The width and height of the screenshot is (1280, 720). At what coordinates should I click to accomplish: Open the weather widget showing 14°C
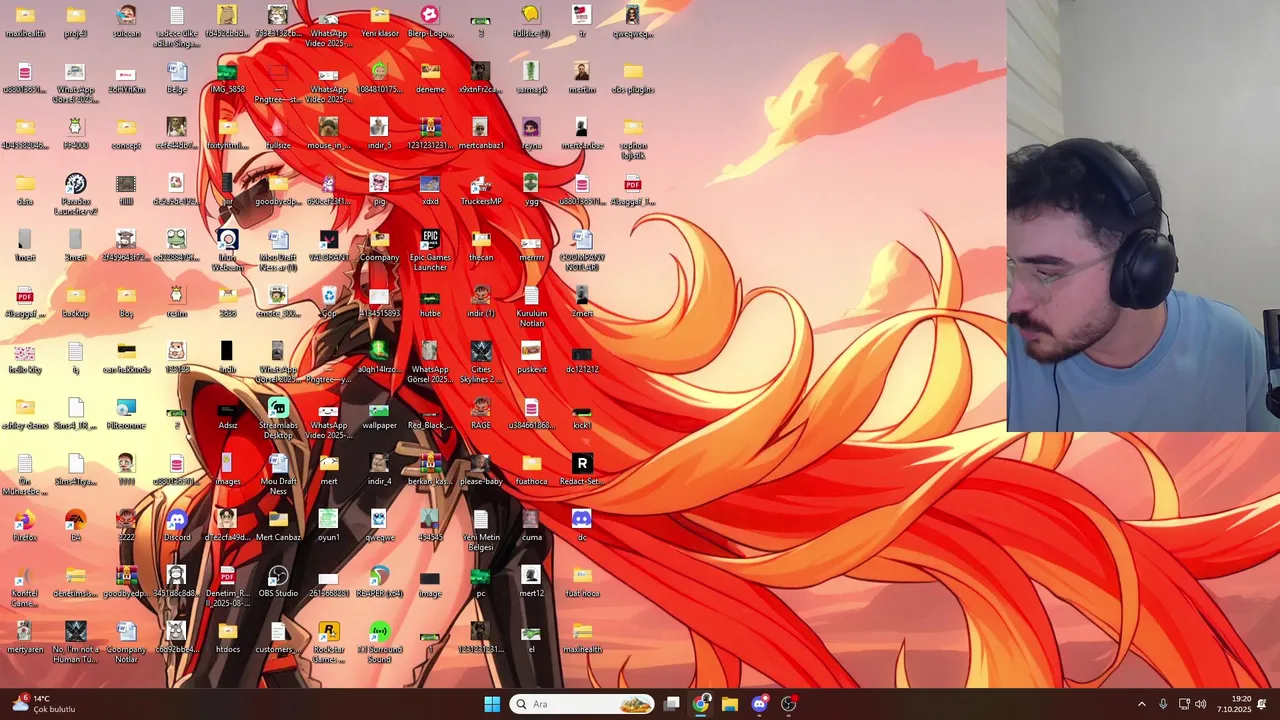coord(44,704)
